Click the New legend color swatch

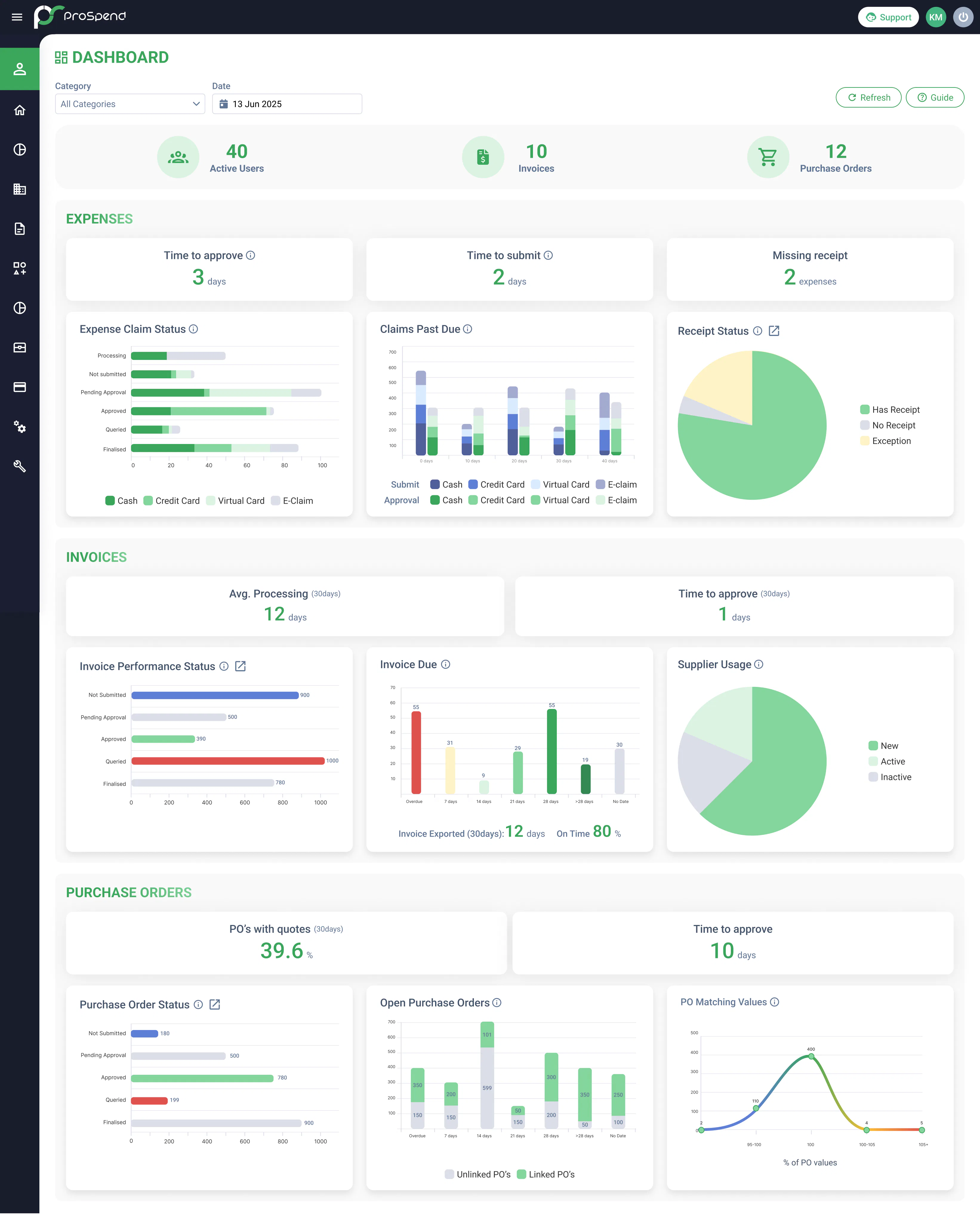tap(873, 746)
